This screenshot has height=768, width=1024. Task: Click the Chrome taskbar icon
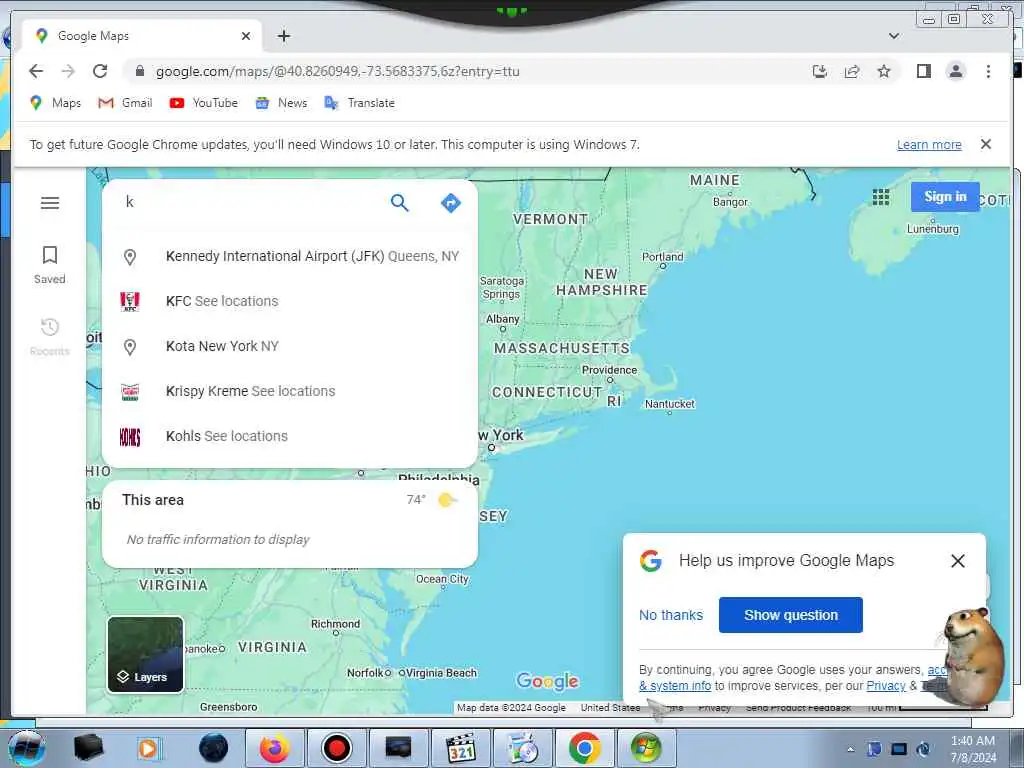point(584,748)
